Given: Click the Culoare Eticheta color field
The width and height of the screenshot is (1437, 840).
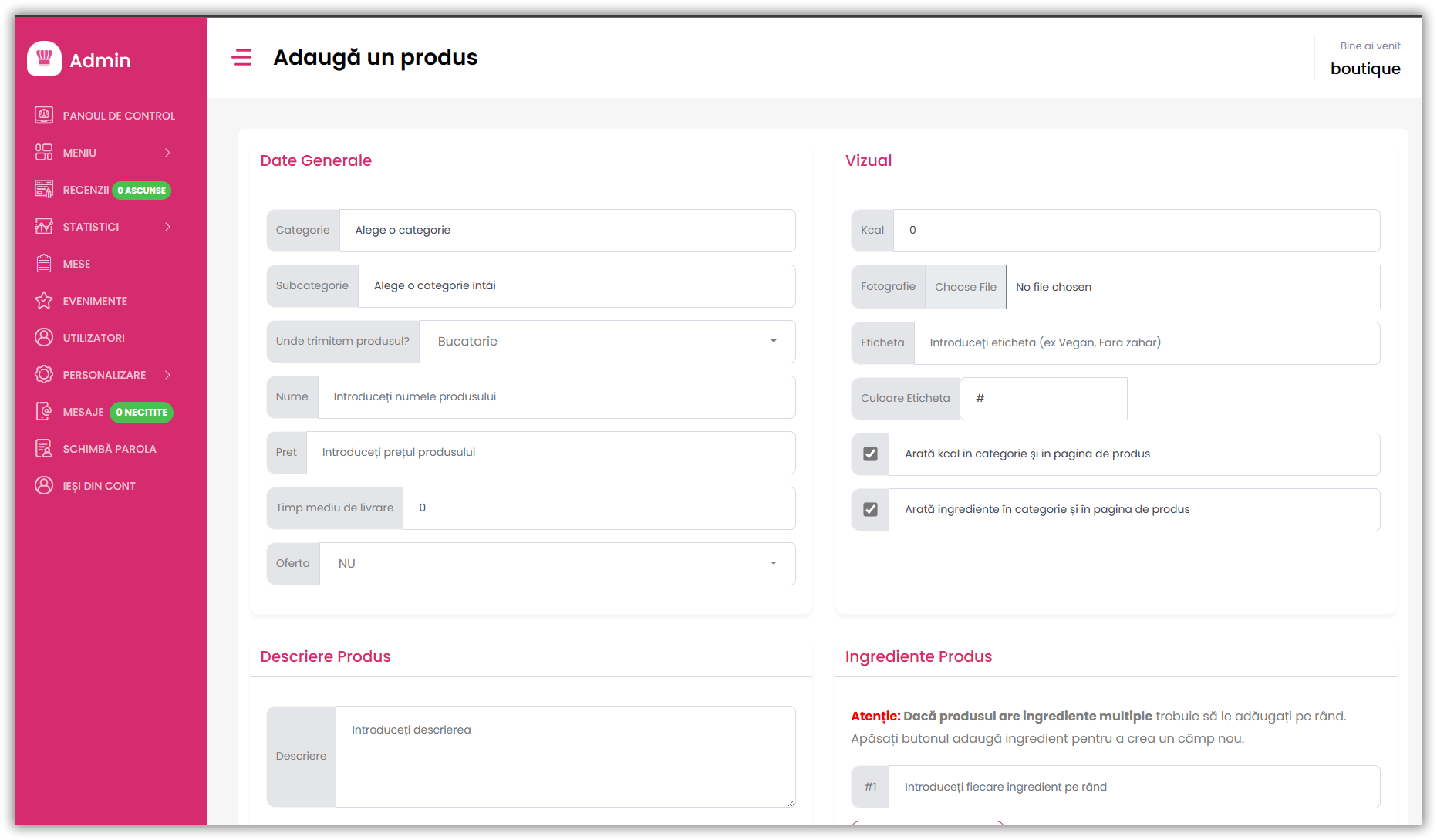Looking at the screenshot, I should (x=1044, y=399).
